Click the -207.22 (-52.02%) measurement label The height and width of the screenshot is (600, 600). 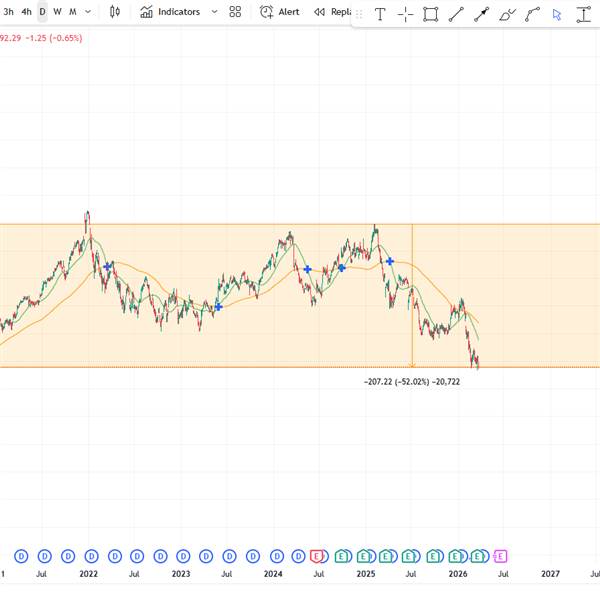coord(412,382)
